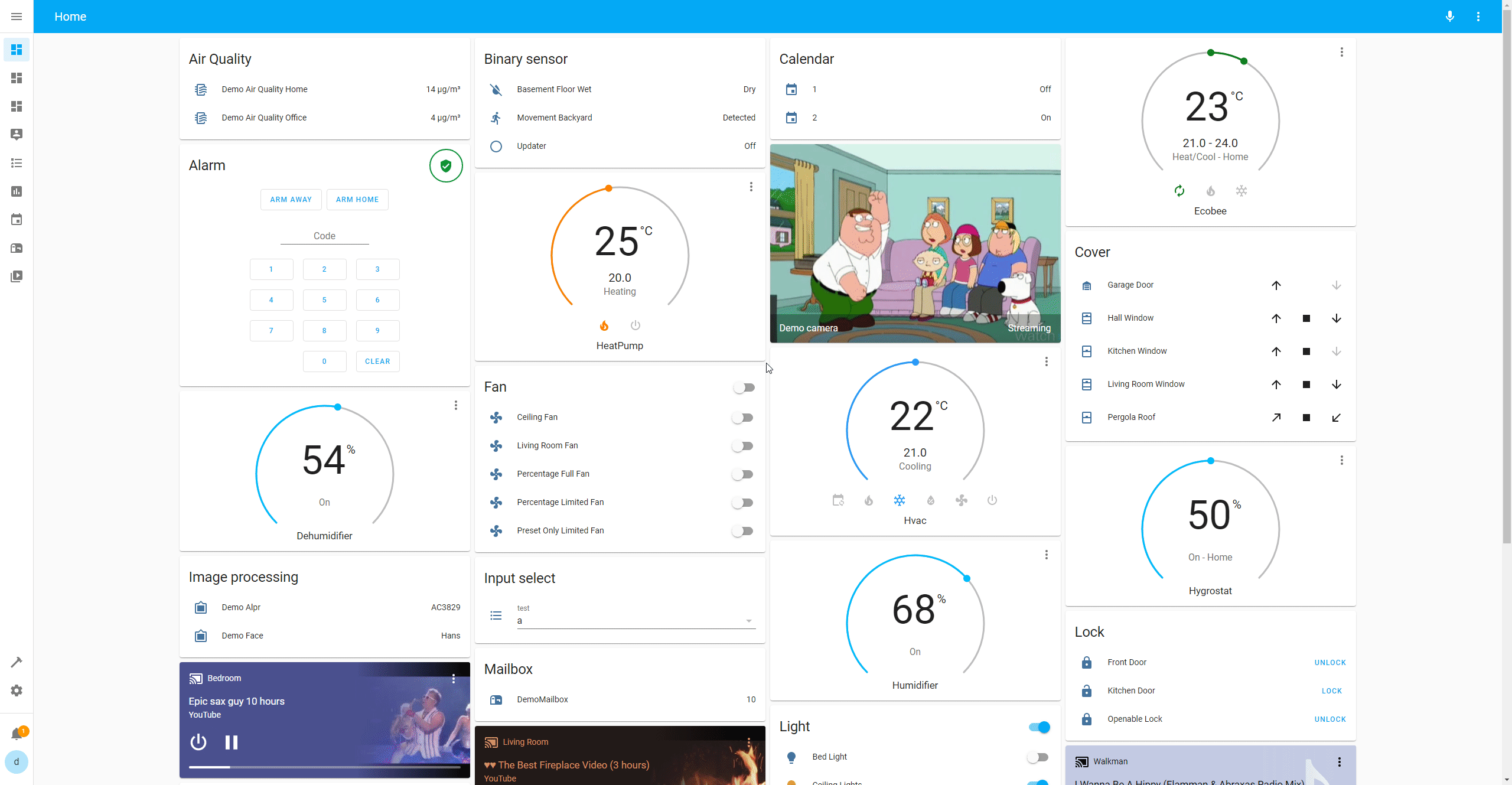
Task: Click the Hall Window stop button icon
Action: coord(1306,318)
